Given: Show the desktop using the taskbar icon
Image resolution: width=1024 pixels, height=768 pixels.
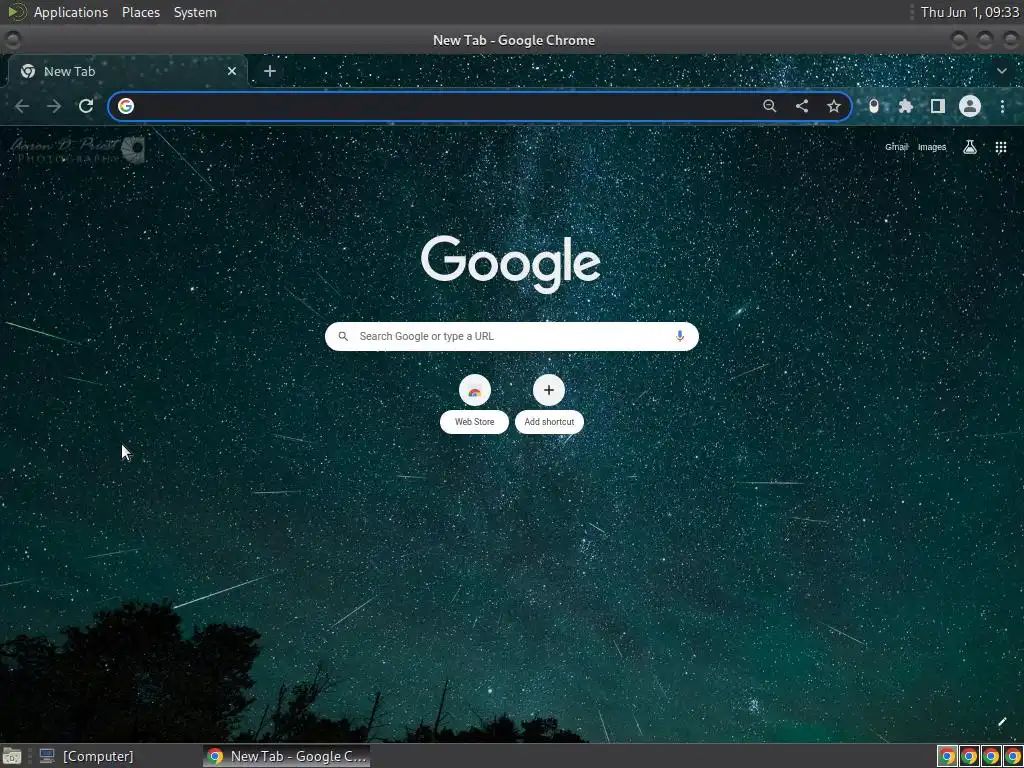Looking at the screenshot, I should (12, 756).
